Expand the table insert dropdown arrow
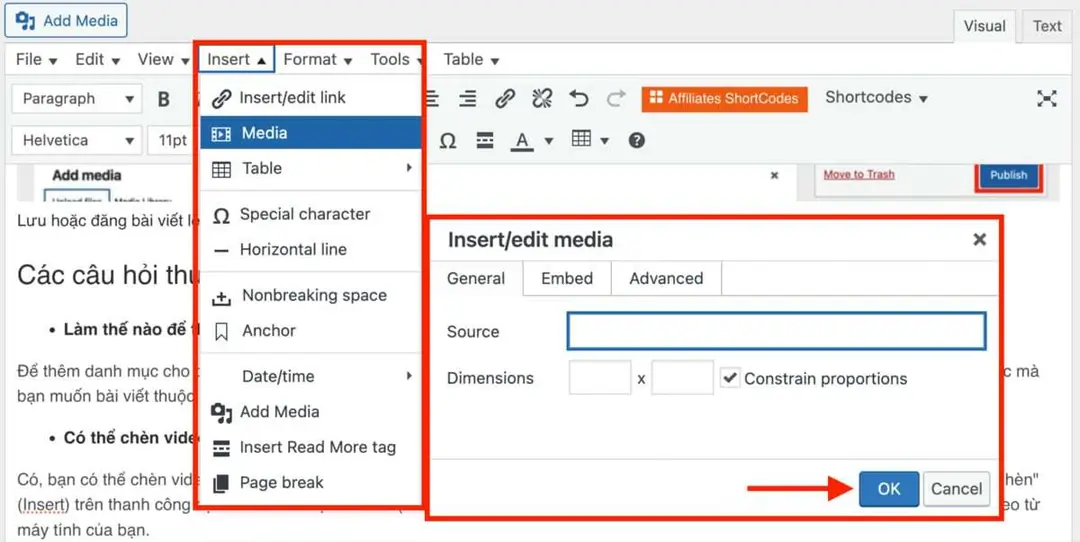This screenshot has height=542, width=1080. pyautogui.click(x=605, y=141)
